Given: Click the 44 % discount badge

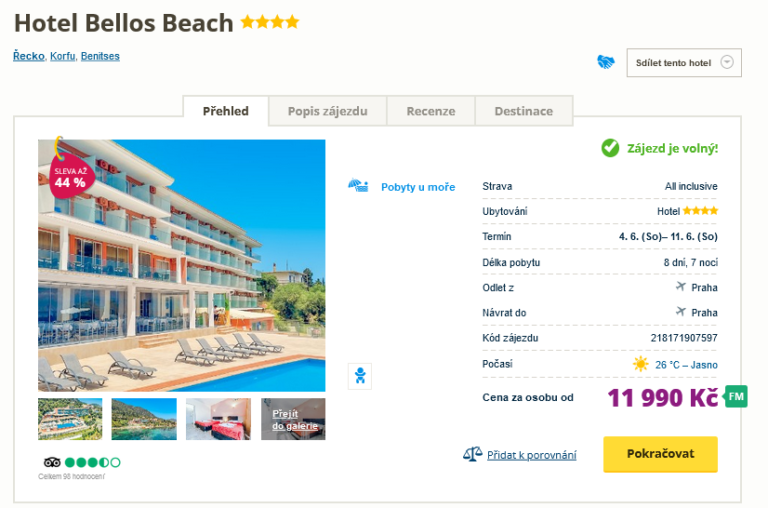Looking at the screenshot, I should point(70,176).
